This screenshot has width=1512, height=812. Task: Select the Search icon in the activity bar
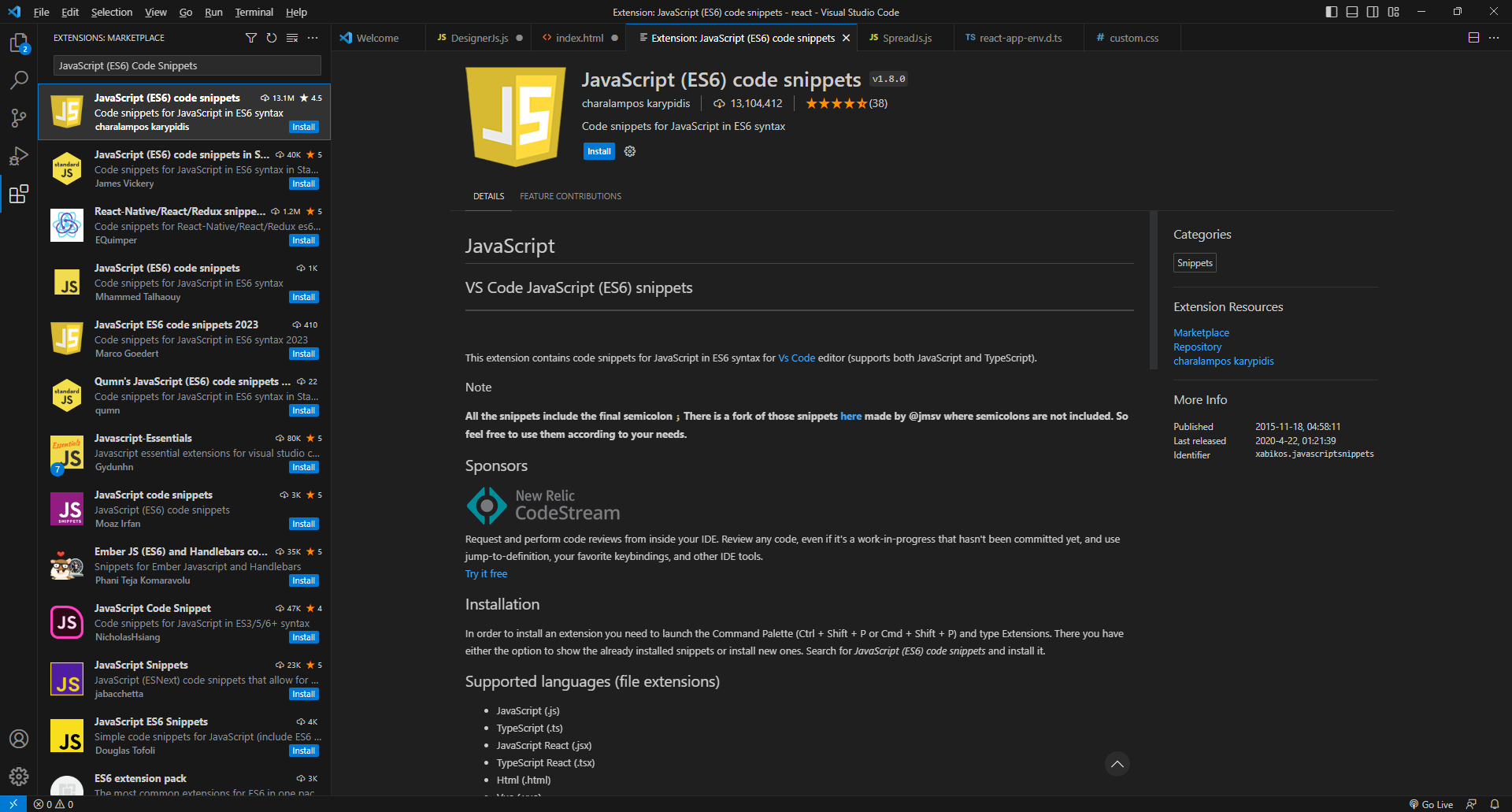(19, 80)
